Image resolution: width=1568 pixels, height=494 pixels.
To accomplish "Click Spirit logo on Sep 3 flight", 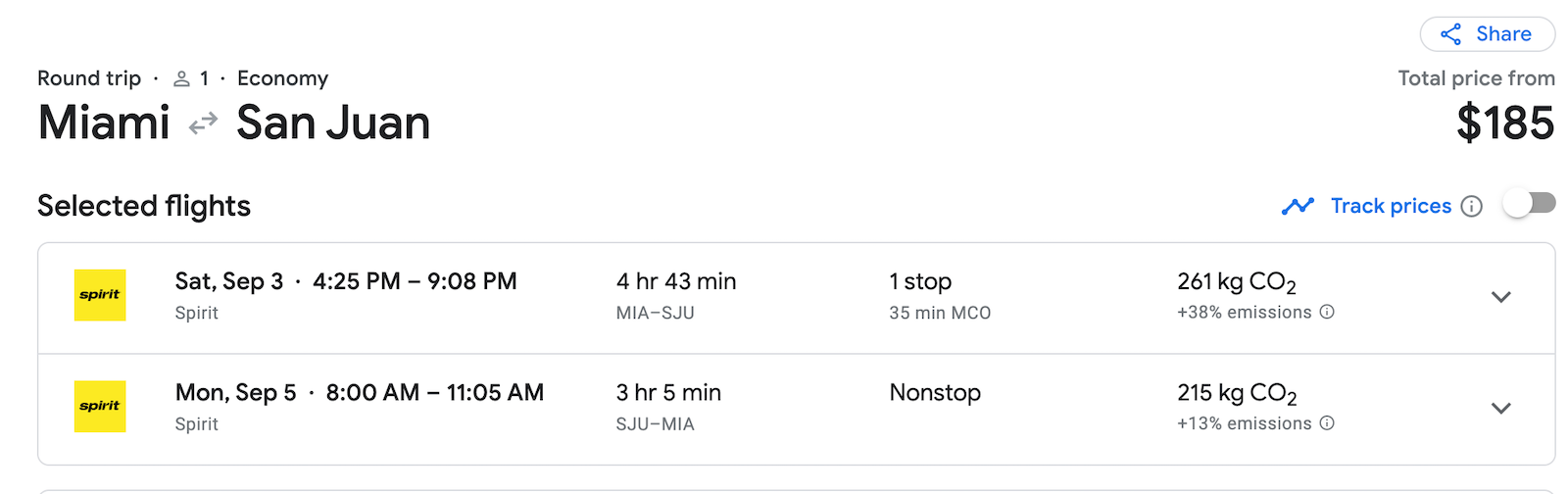I will point(100,295).
